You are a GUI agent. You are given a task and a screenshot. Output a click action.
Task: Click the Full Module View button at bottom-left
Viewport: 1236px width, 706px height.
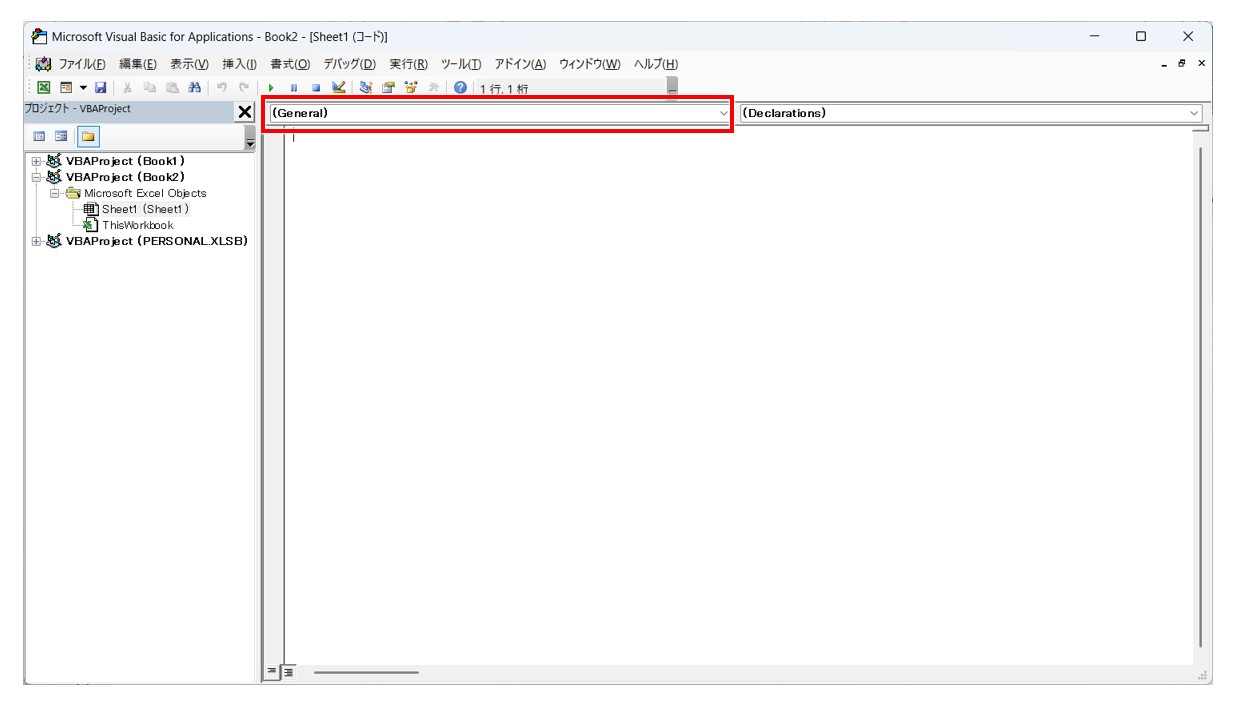coord(287,672)
